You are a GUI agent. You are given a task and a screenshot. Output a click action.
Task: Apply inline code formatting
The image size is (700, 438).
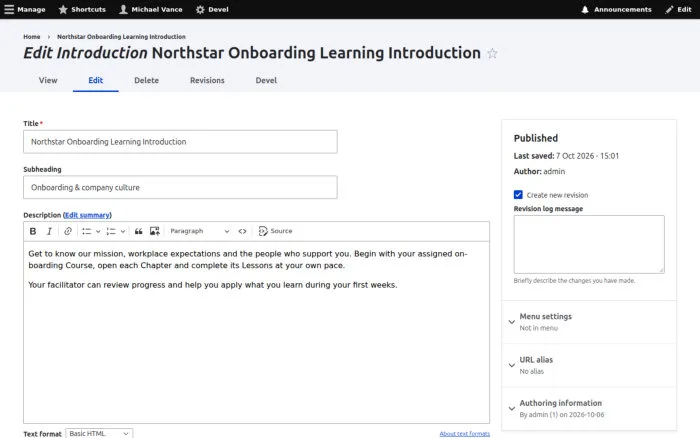click(242, 231)
